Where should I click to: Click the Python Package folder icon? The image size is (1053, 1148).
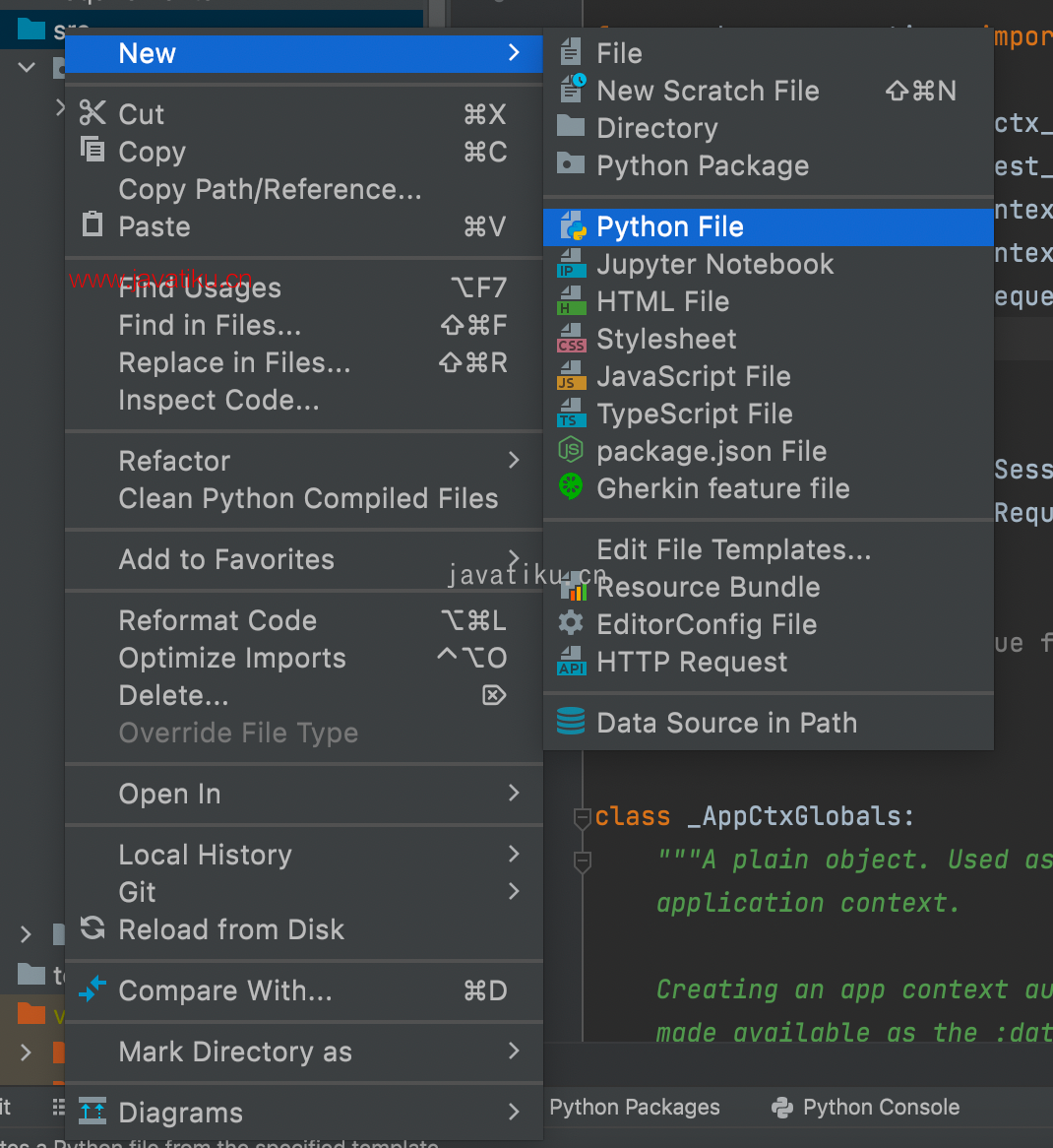point(571,163)
